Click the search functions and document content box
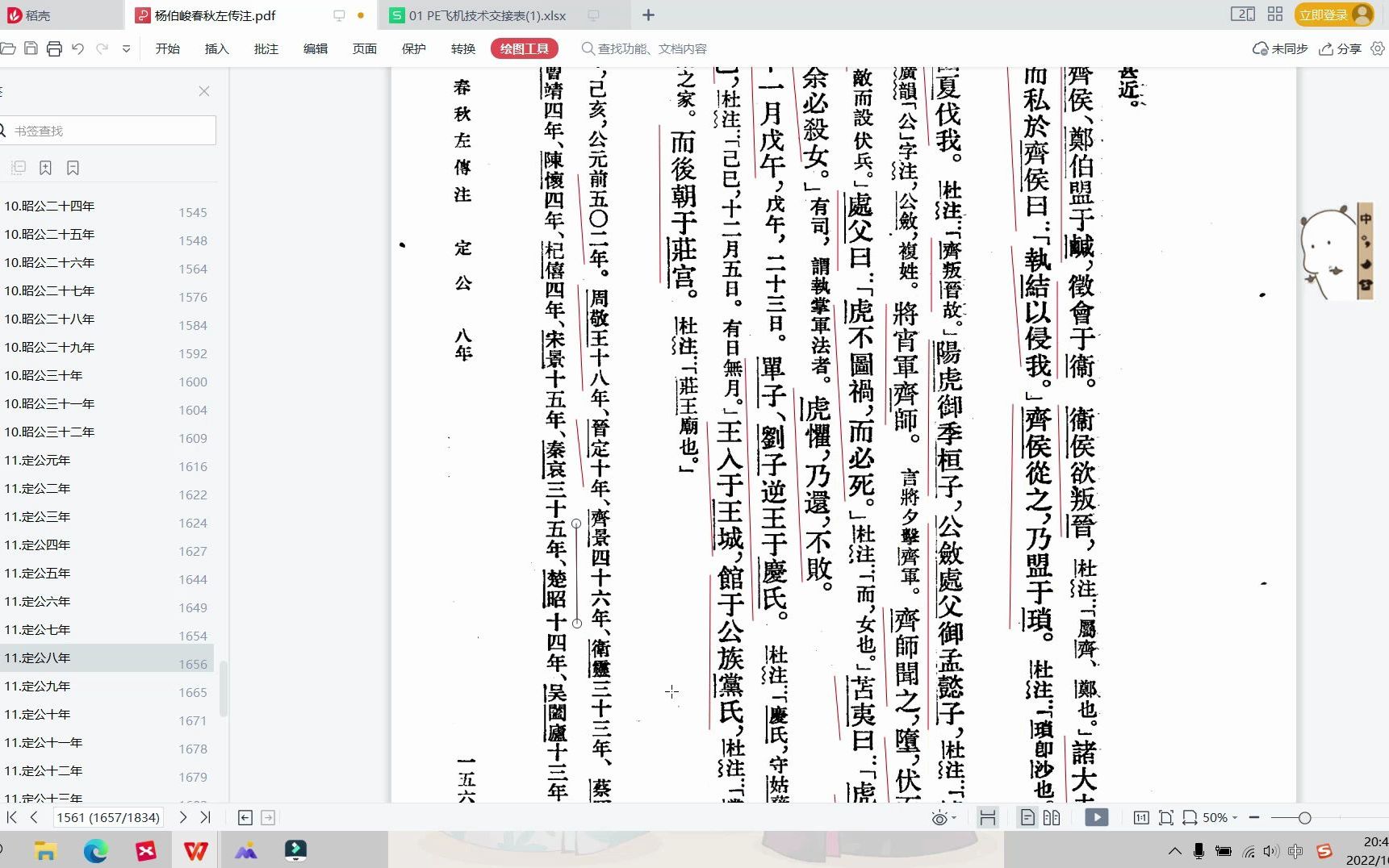Viewport: 1389px width, 868px height. (644, 48)
